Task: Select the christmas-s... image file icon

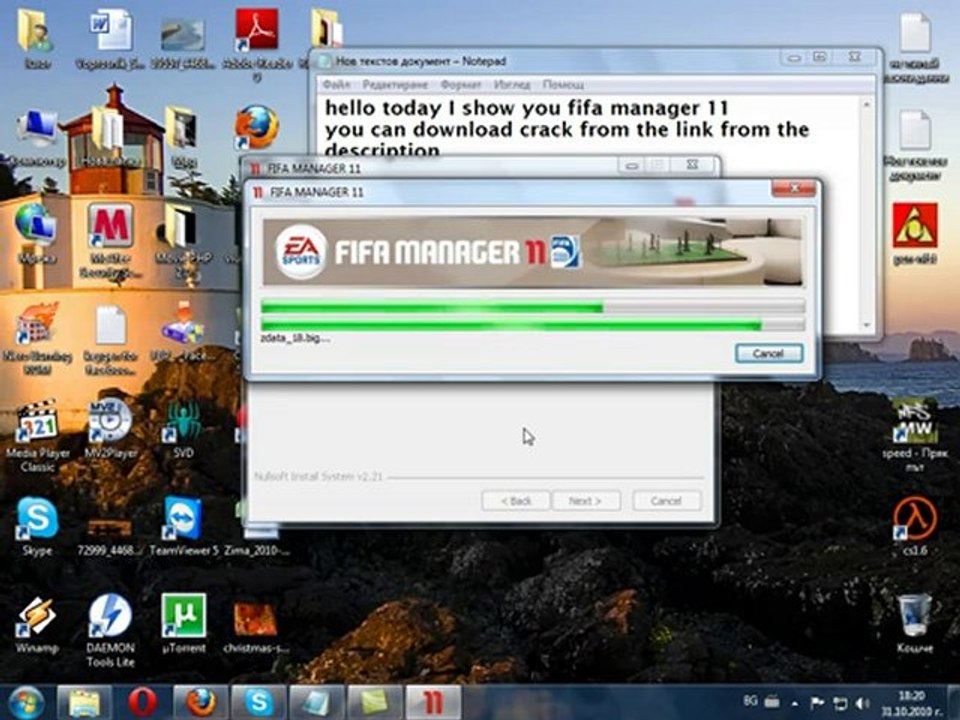Action: tap(256, 626)
